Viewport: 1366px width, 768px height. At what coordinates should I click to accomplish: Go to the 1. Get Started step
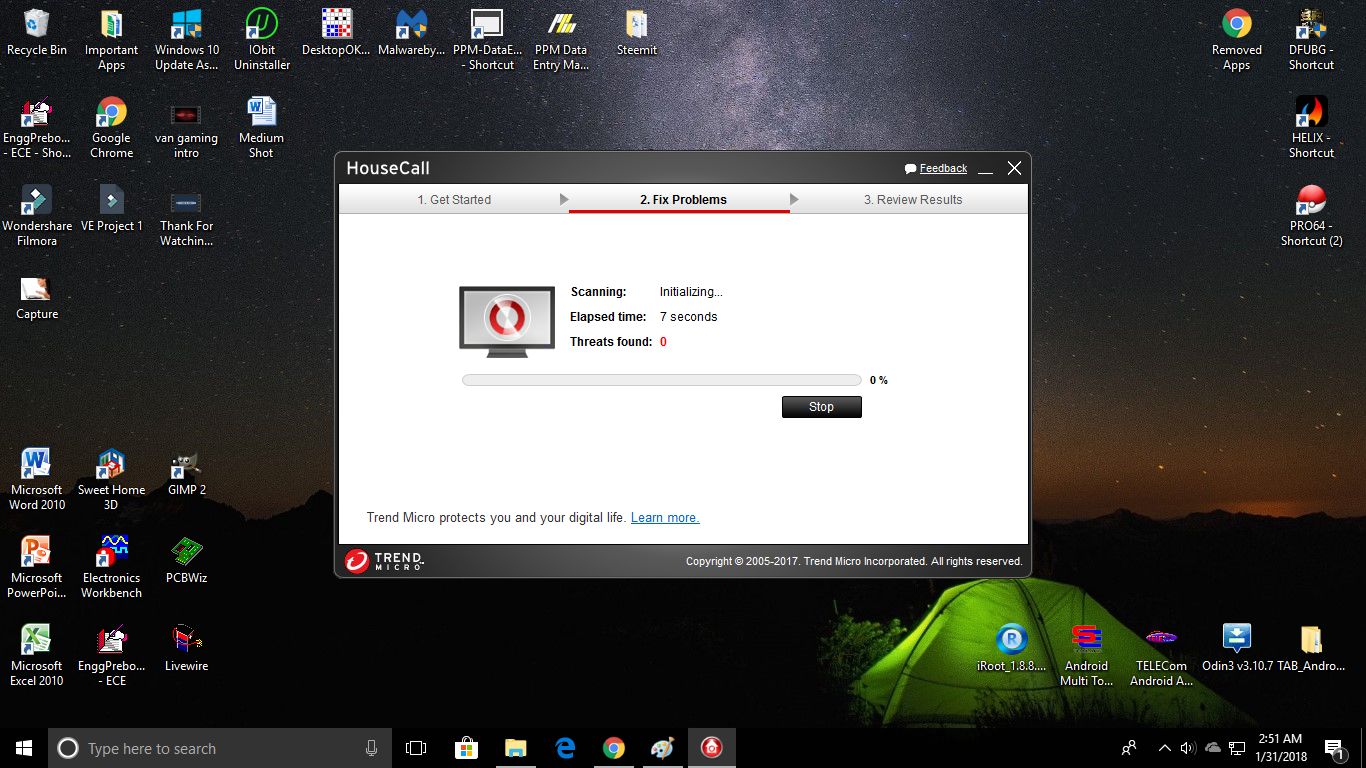[x=454, y=200]
